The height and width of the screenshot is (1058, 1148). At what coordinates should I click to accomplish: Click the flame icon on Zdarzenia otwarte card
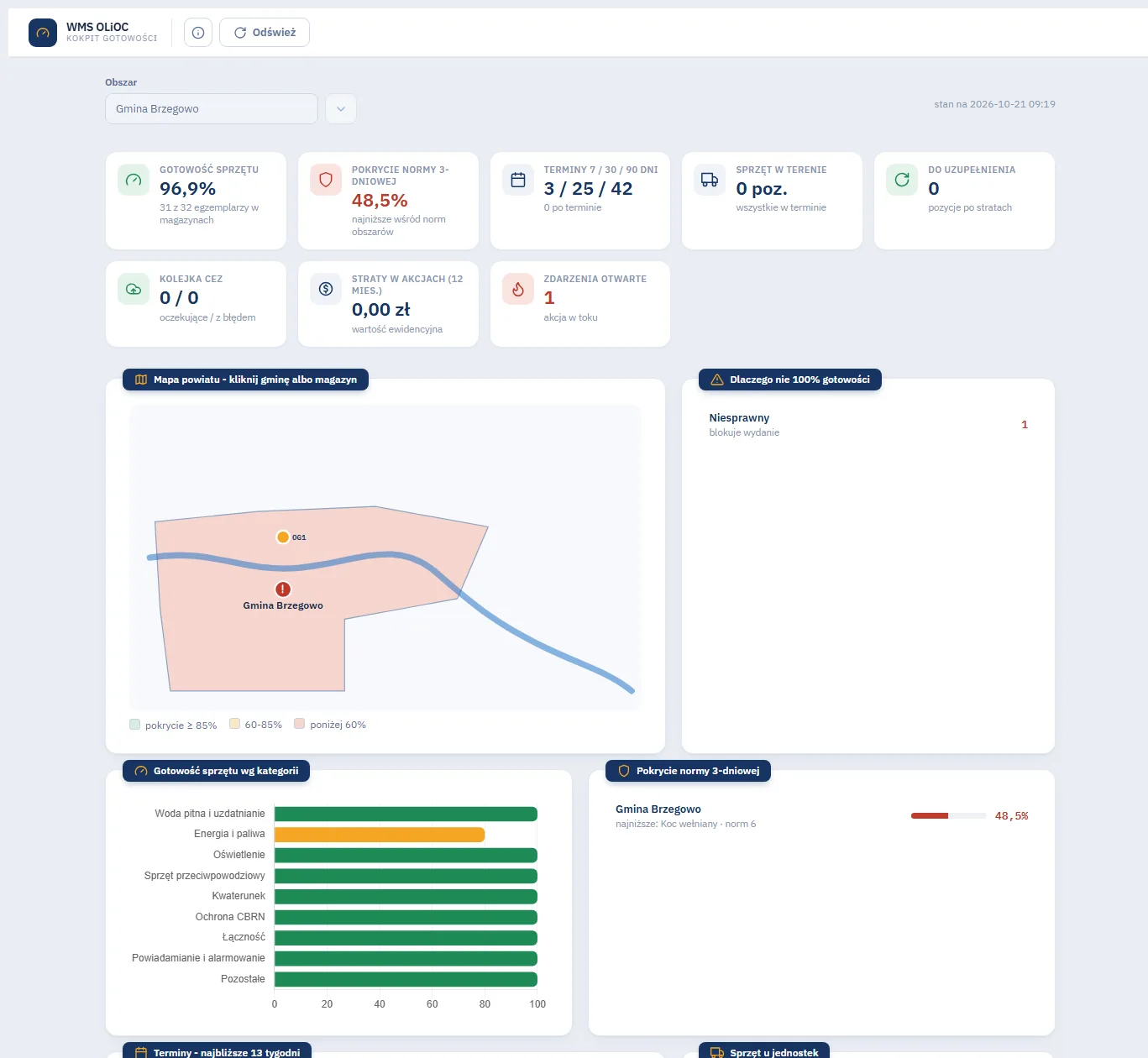518,289
